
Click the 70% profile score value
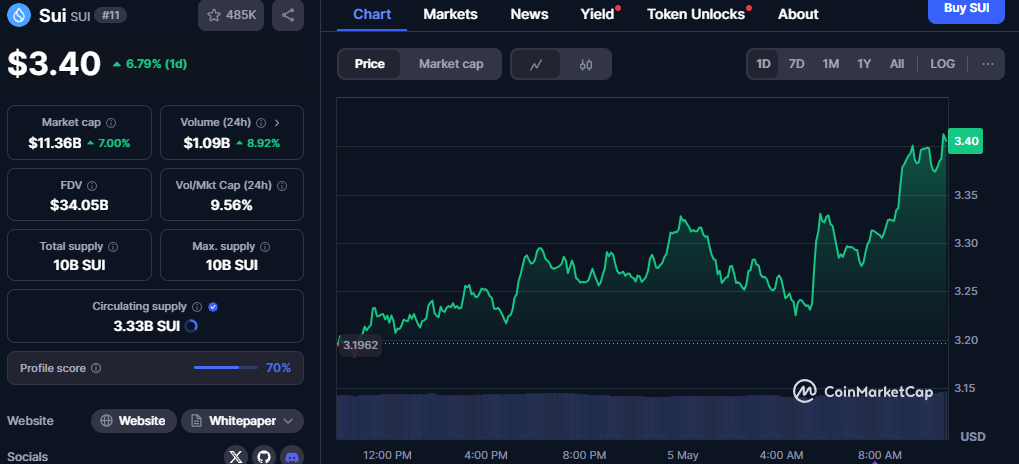278,368
